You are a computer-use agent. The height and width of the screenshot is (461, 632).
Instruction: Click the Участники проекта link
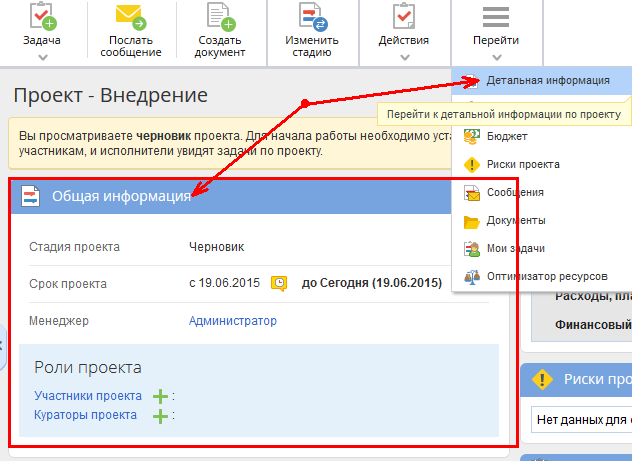88,396
